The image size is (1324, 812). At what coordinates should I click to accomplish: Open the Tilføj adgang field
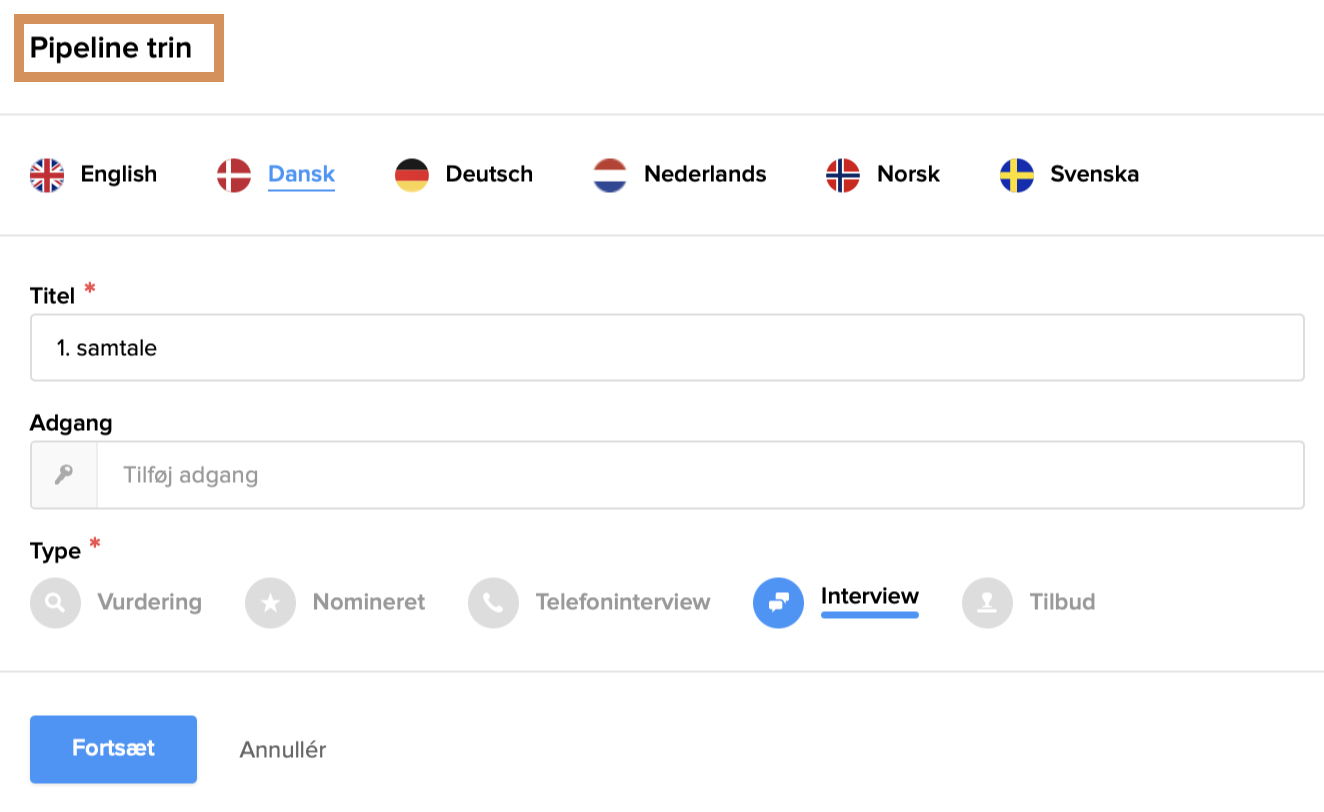[700, 475]
